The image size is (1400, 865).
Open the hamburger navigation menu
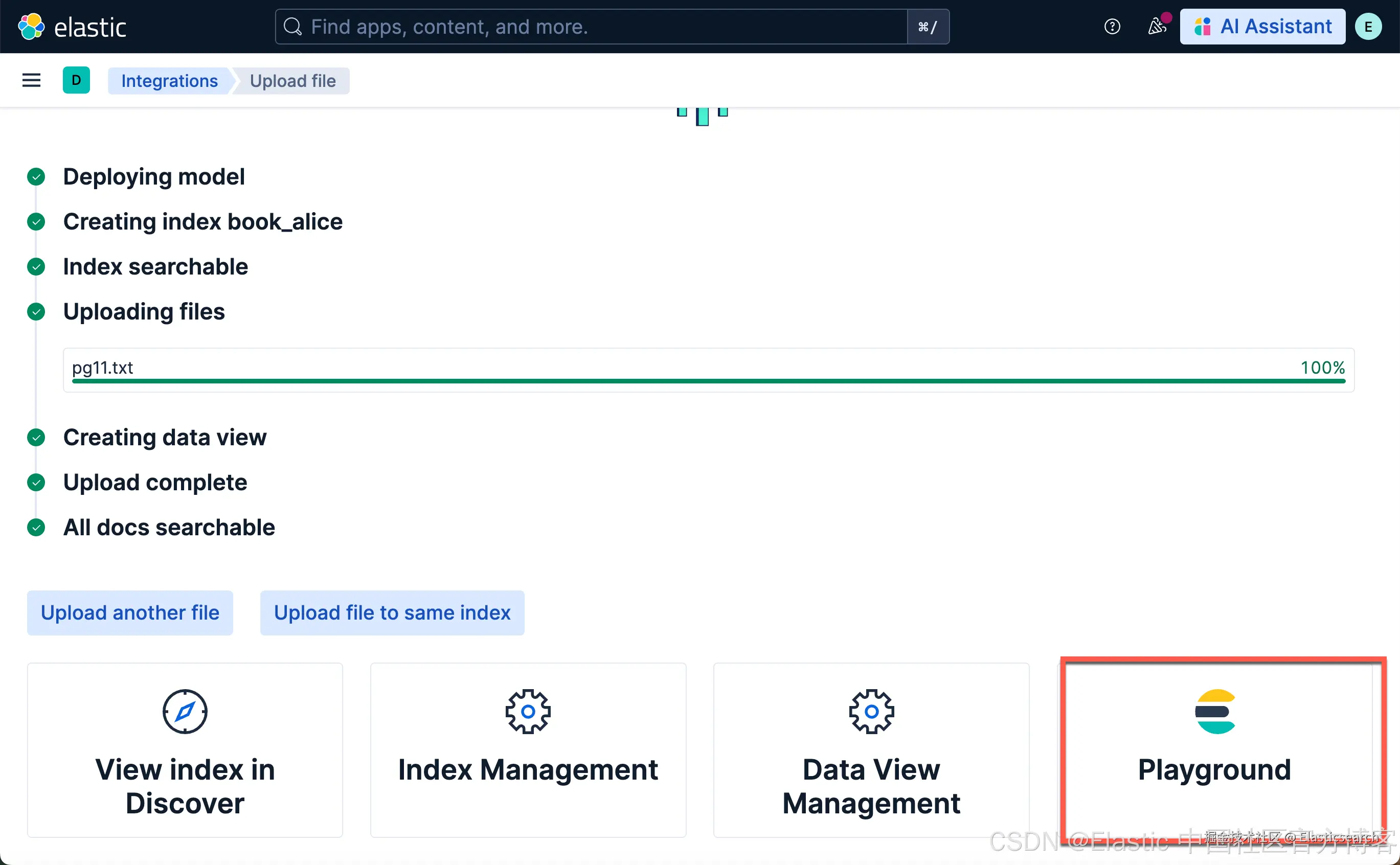(32, 80)
